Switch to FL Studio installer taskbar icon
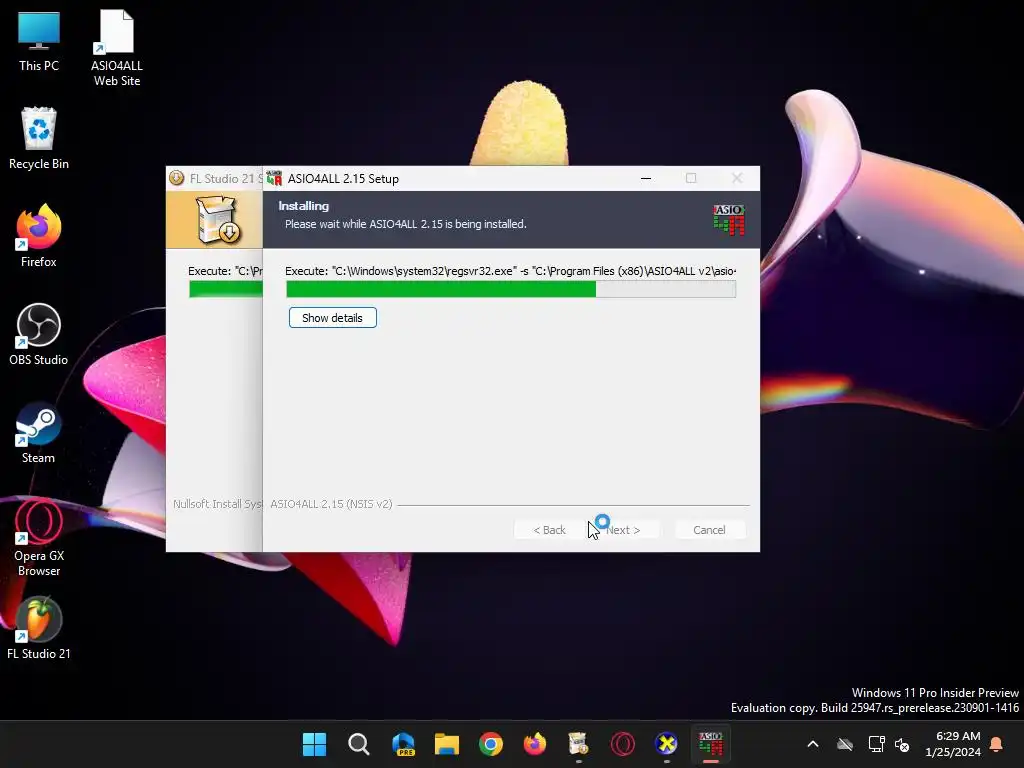The height and width of the screenshot is (768, 1024). (579, 744)
